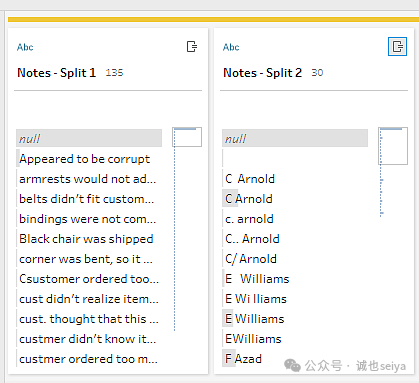The width and height of the screenshot is (419, 383).
Task: Select the Notes - Split 2 field name
Action: coord(263,73)
